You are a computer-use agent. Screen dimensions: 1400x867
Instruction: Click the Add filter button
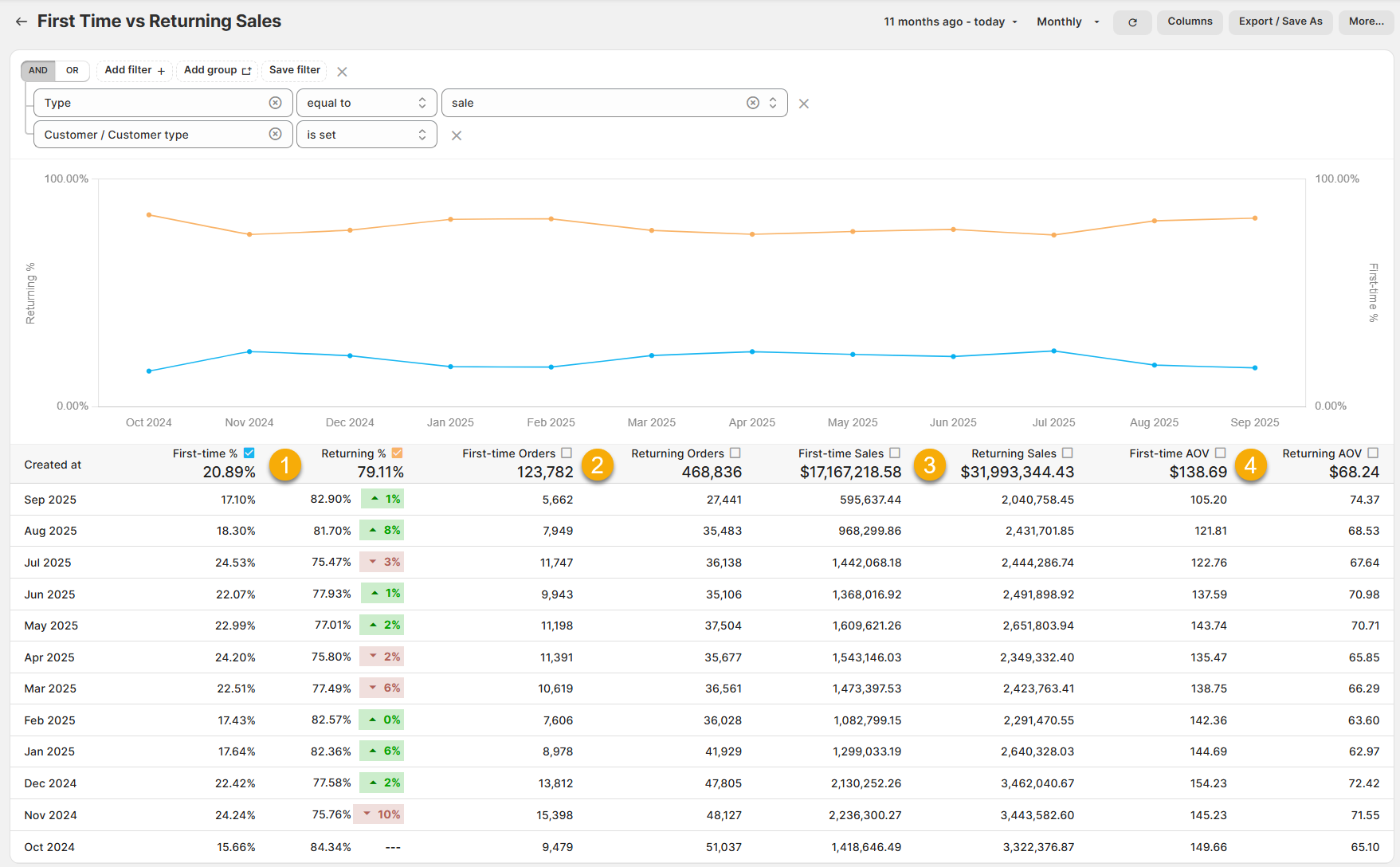[135, 70]
